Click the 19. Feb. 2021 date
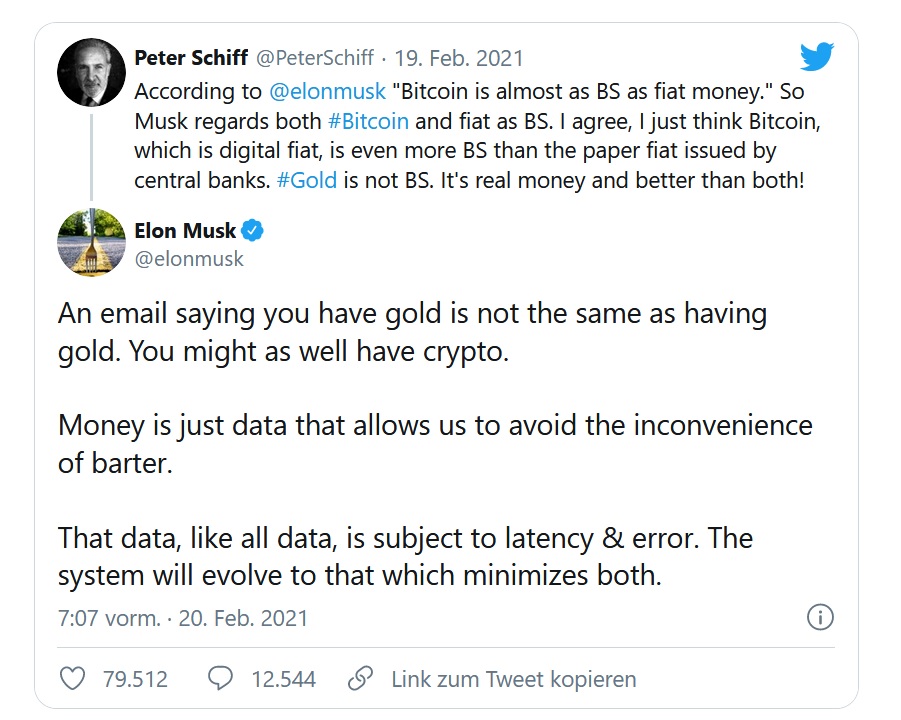 (459, 59)
